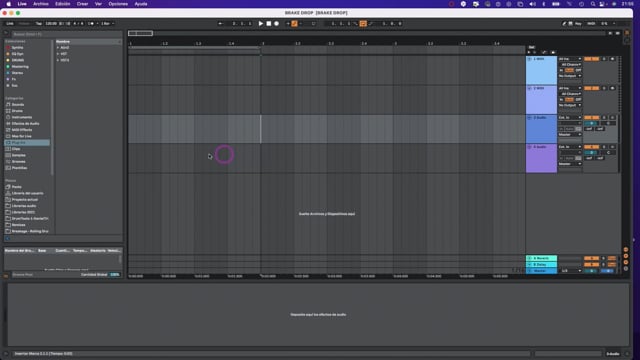The image size is (640, 360).
Task: Open 1 MIDI track's No Output dropdown
Action: coord(570,76)
